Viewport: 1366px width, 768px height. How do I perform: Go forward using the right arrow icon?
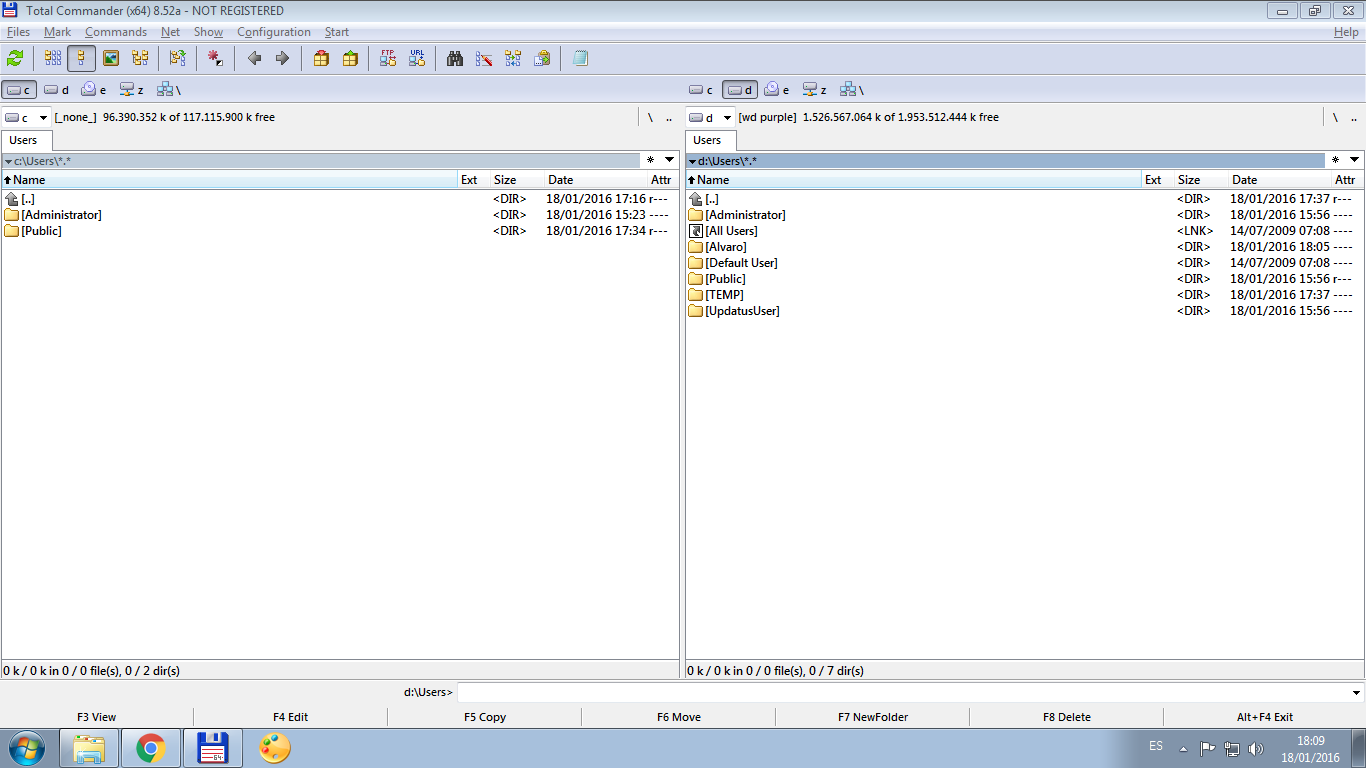(282, 59)
